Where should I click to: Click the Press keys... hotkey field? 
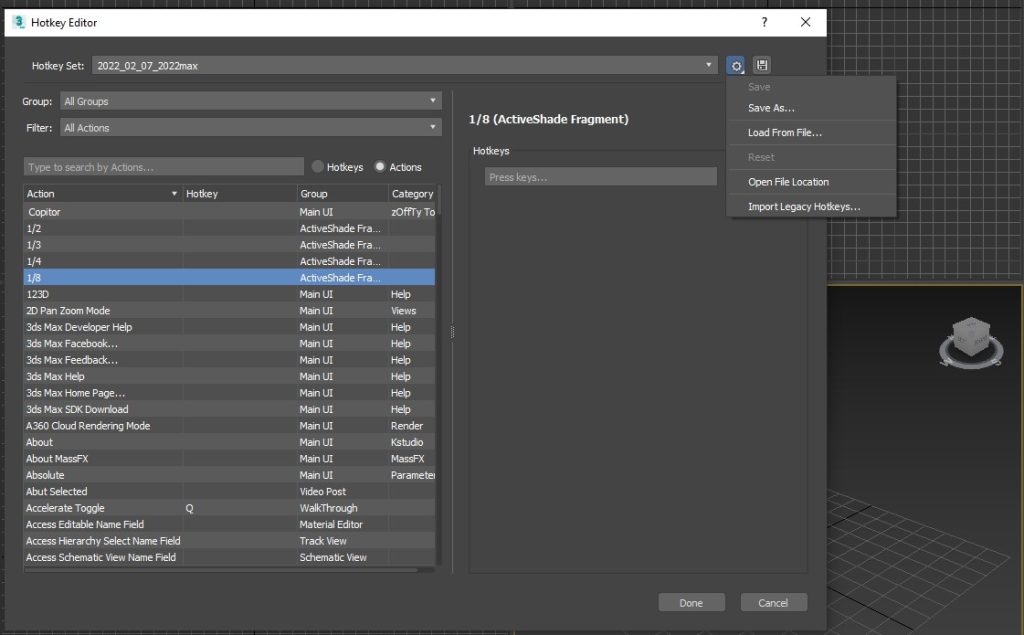click(x=601, y=176)
